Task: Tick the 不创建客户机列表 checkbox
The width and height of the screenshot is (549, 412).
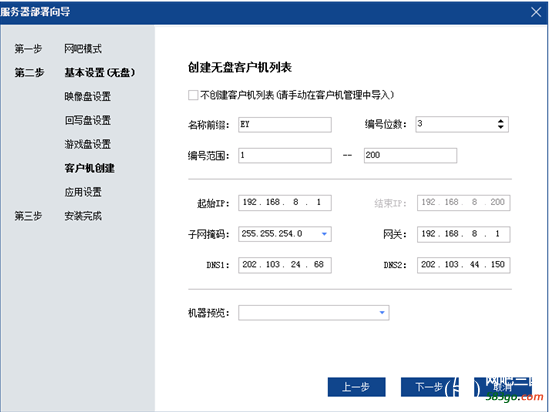Action: (193, 95)
